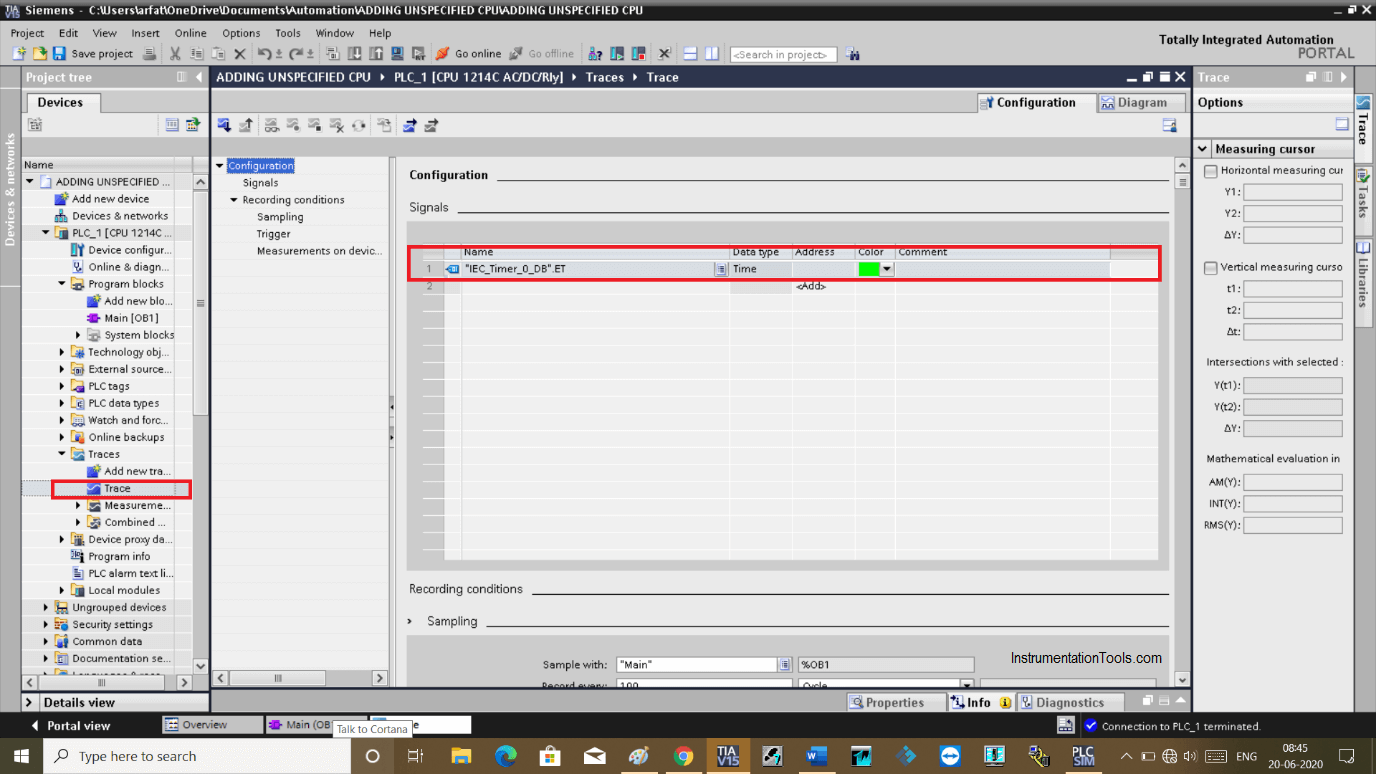Click the Accessible devices icon
This screenshot has height=774, width=1376.
pyautogui.click(x=595, y=54)
